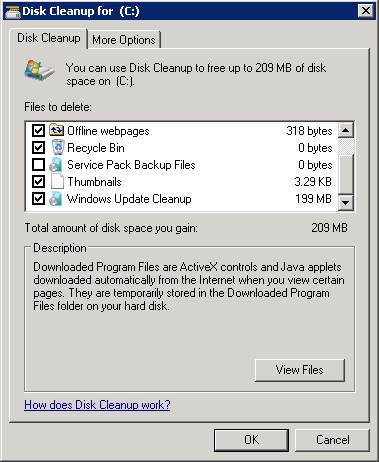The image size is (379, 462).
Task: Click the file list scroll up arrow
Action: [346, 130]
